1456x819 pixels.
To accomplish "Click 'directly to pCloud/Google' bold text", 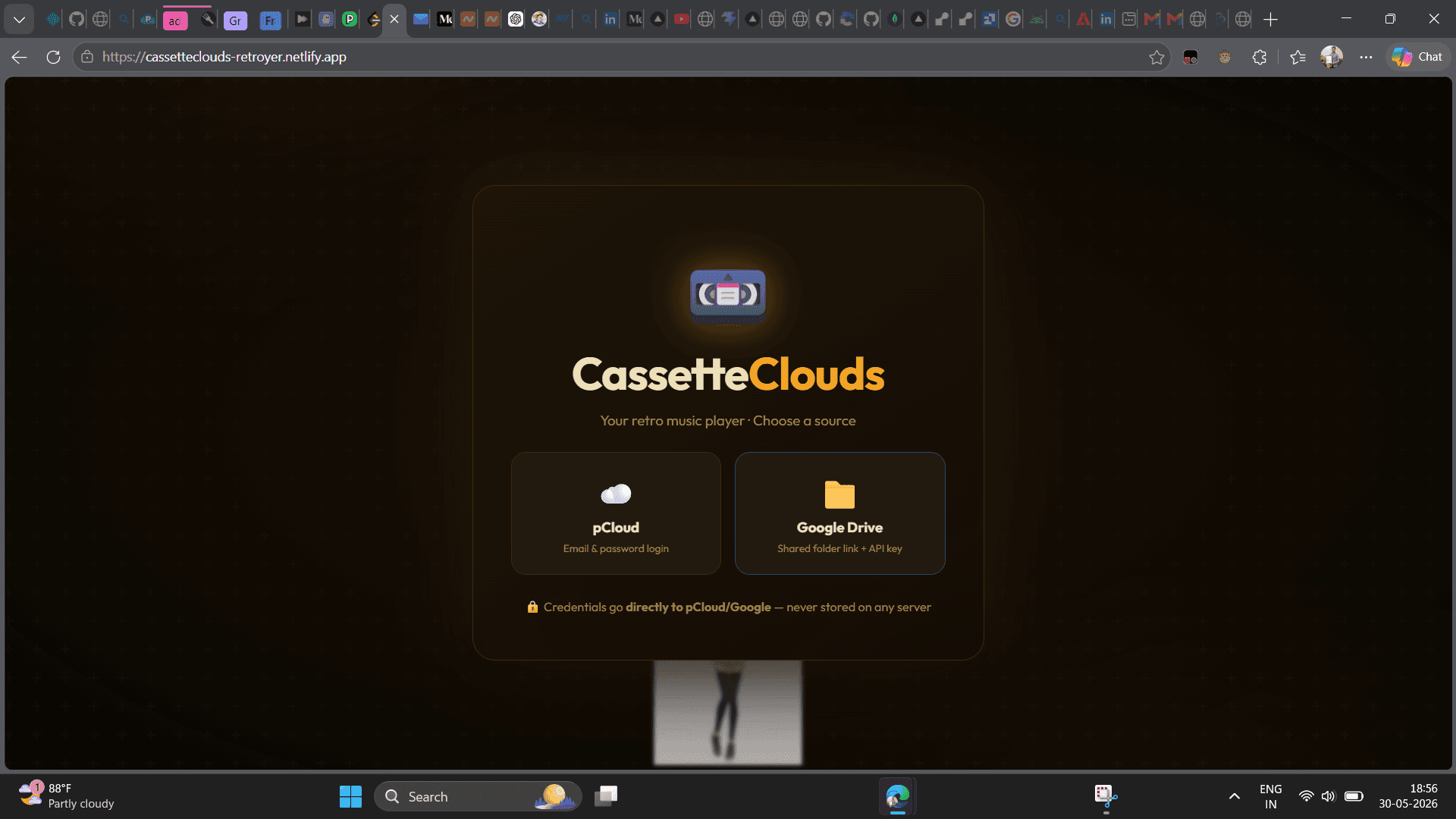I will click(698, 607).
